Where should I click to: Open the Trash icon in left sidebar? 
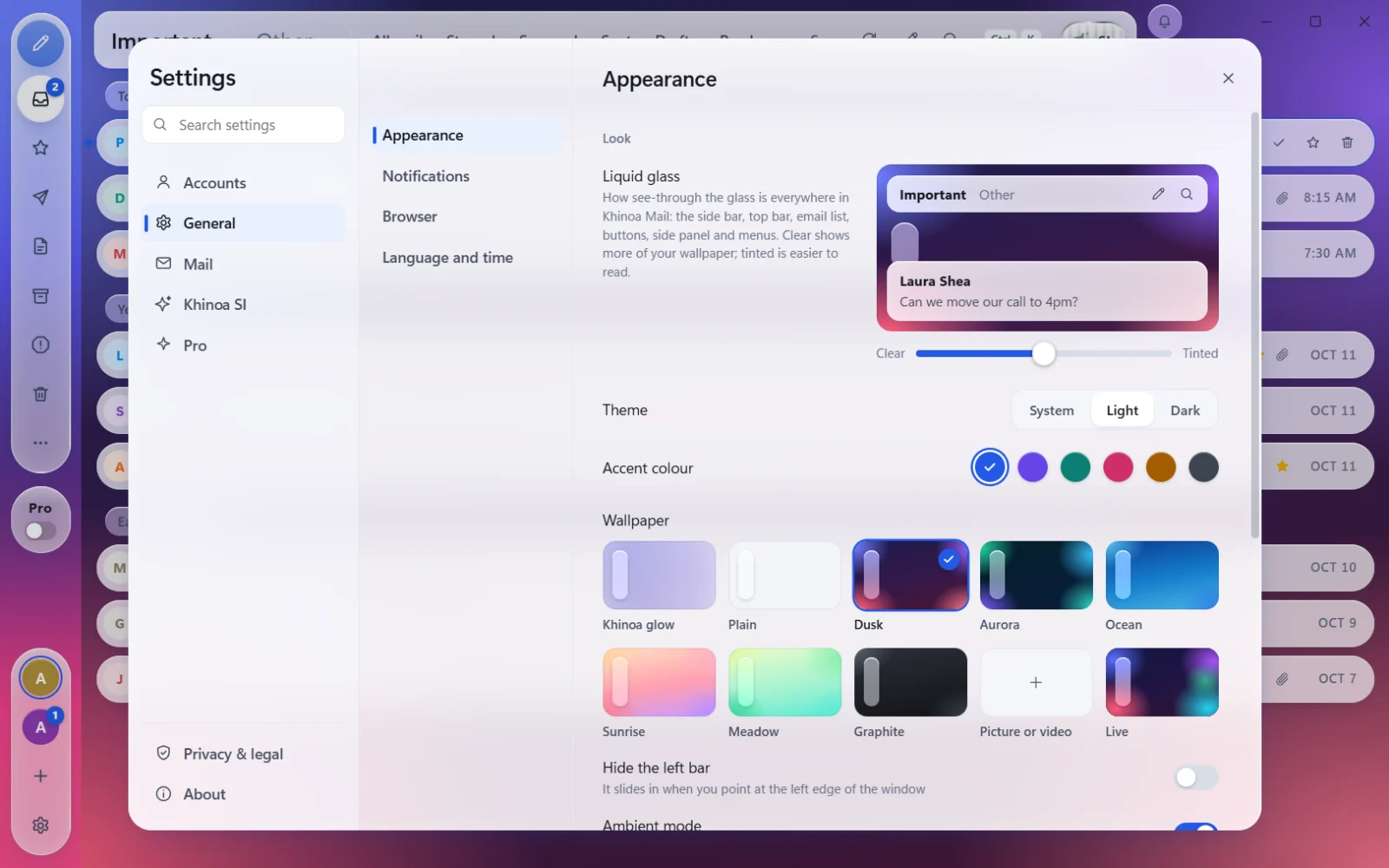41,394
